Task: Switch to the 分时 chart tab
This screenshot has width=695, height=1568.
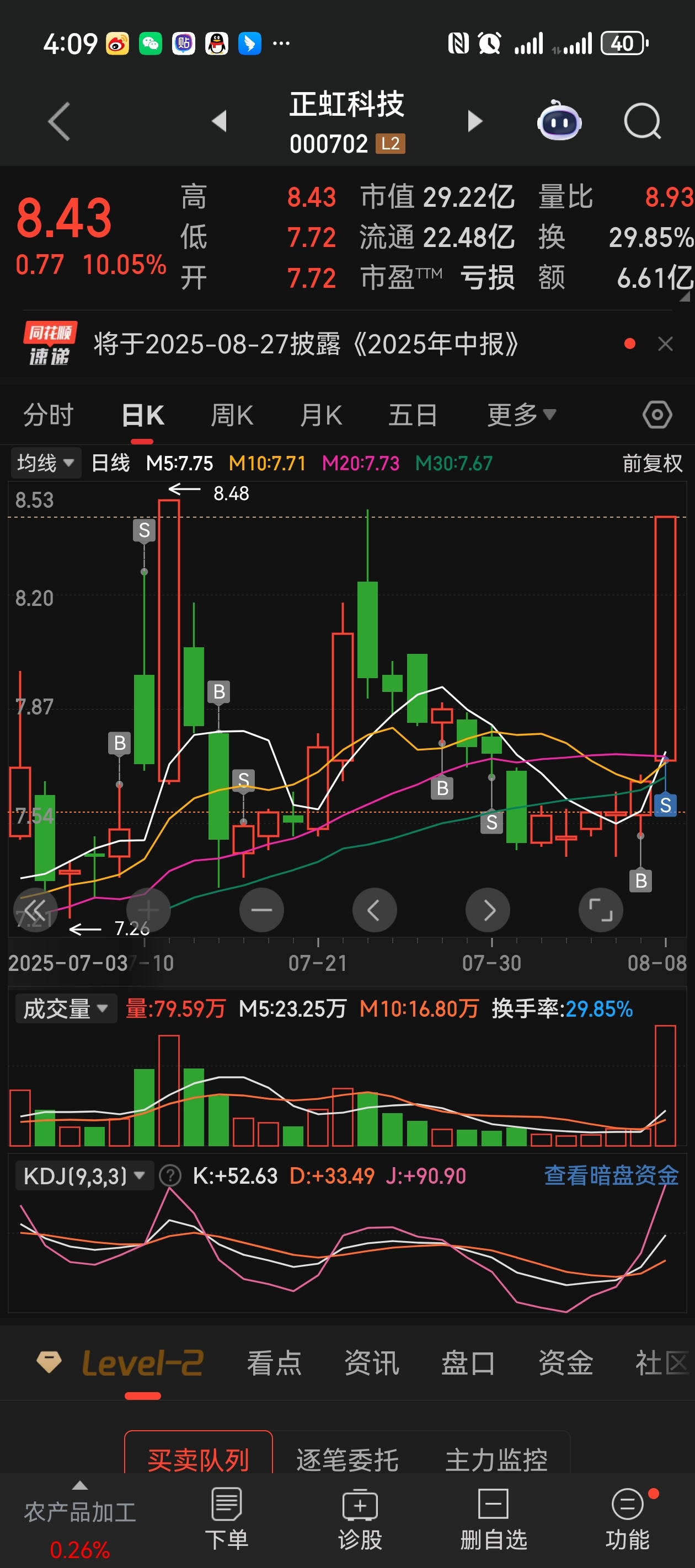Action: coord(48,415)
